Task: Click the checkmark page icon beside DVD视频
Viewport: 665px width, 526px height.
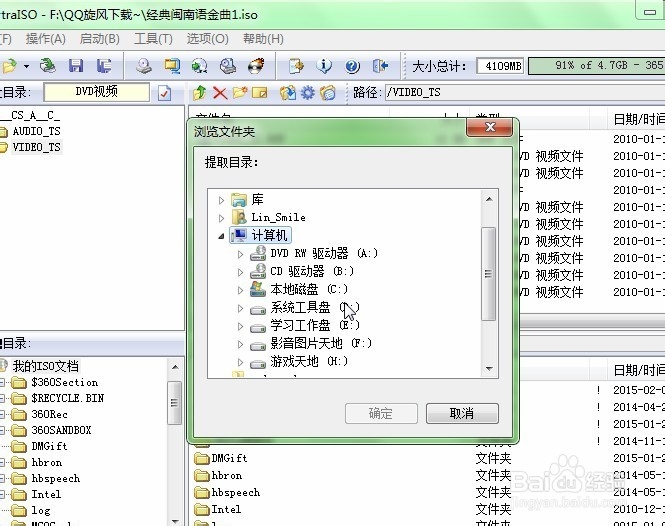Action: click(x=165, y=92)
